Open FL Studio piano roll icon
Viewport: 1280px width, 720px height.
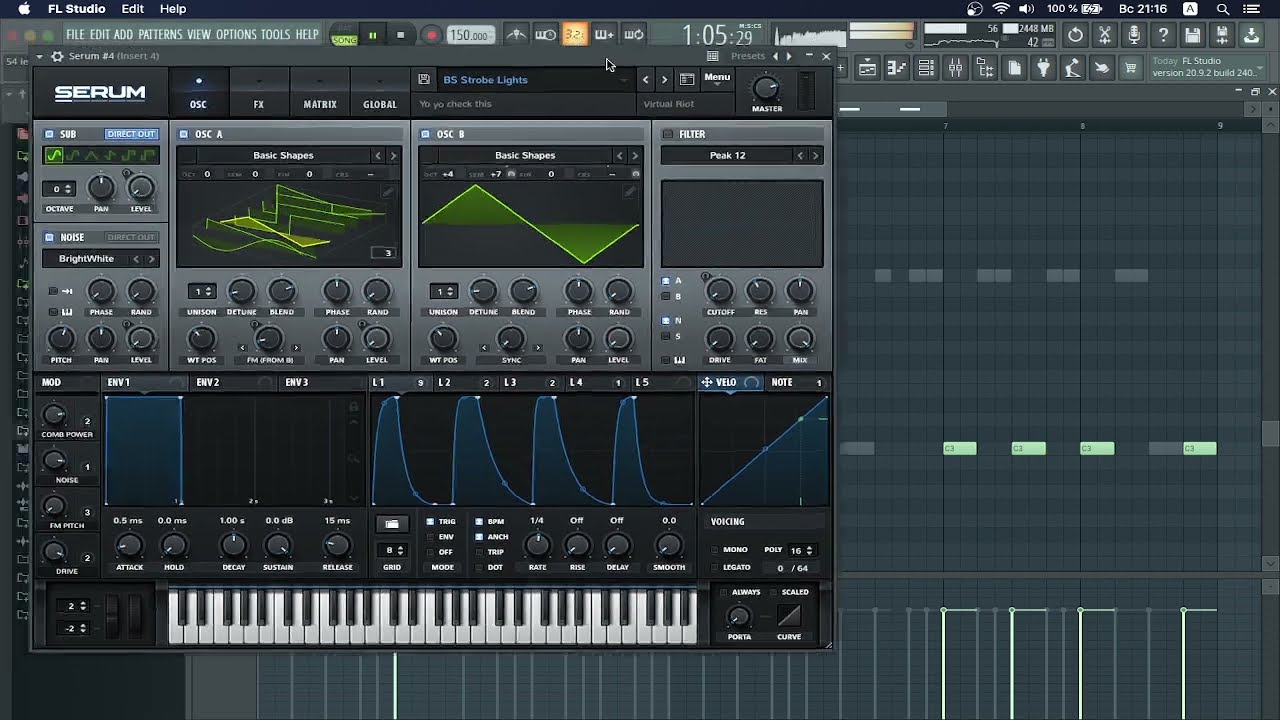coord(897,68)
